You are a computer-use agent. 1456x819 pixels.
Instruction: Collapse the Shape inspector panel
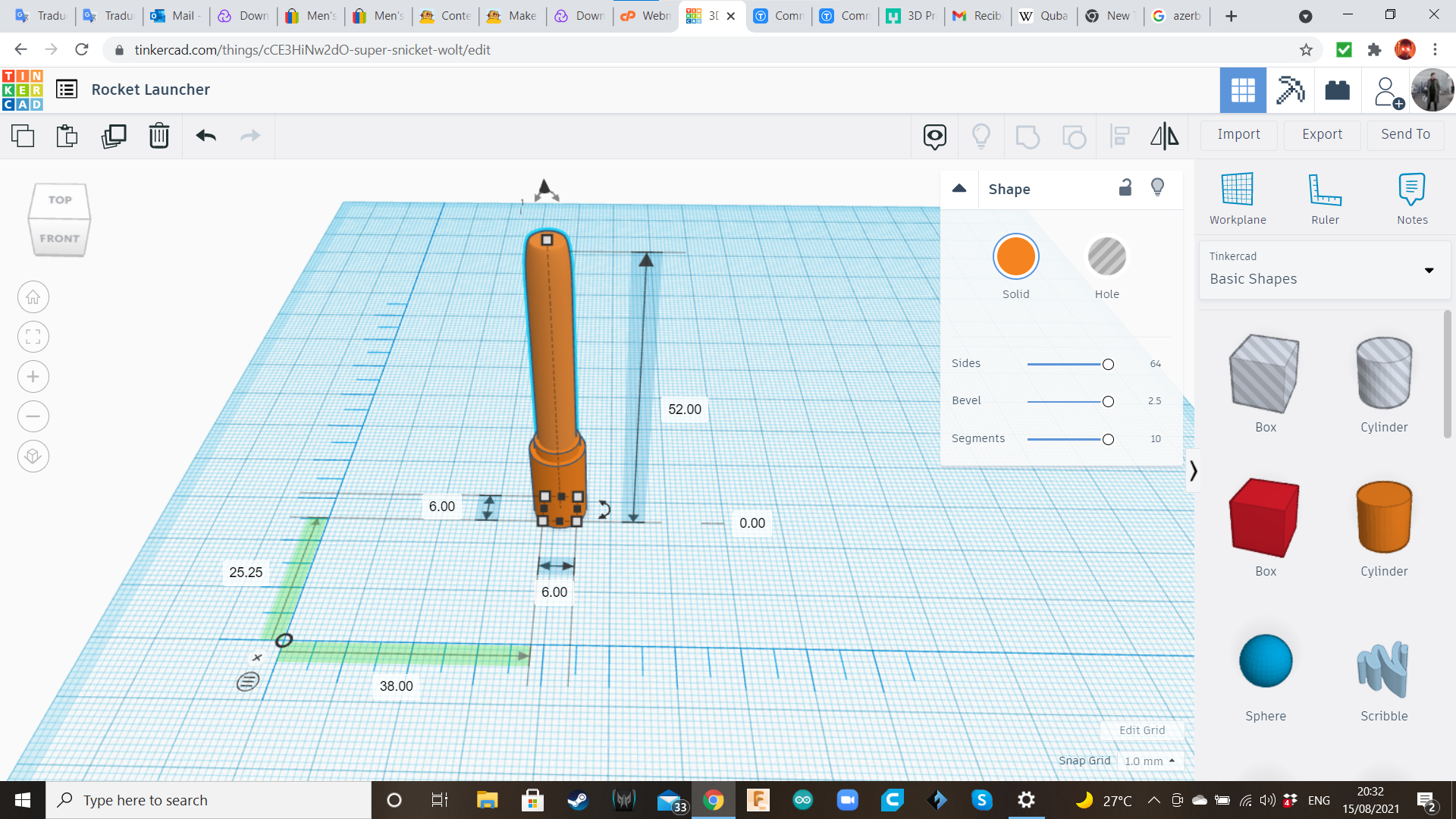(959, 189)
